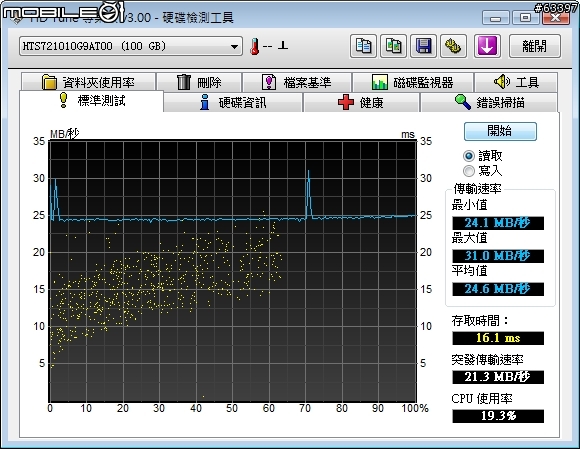Expand the HTS721010G9AT00 drive dropdown arrow
This screenshot has width=580, height=449.
[x=234, y=47]
